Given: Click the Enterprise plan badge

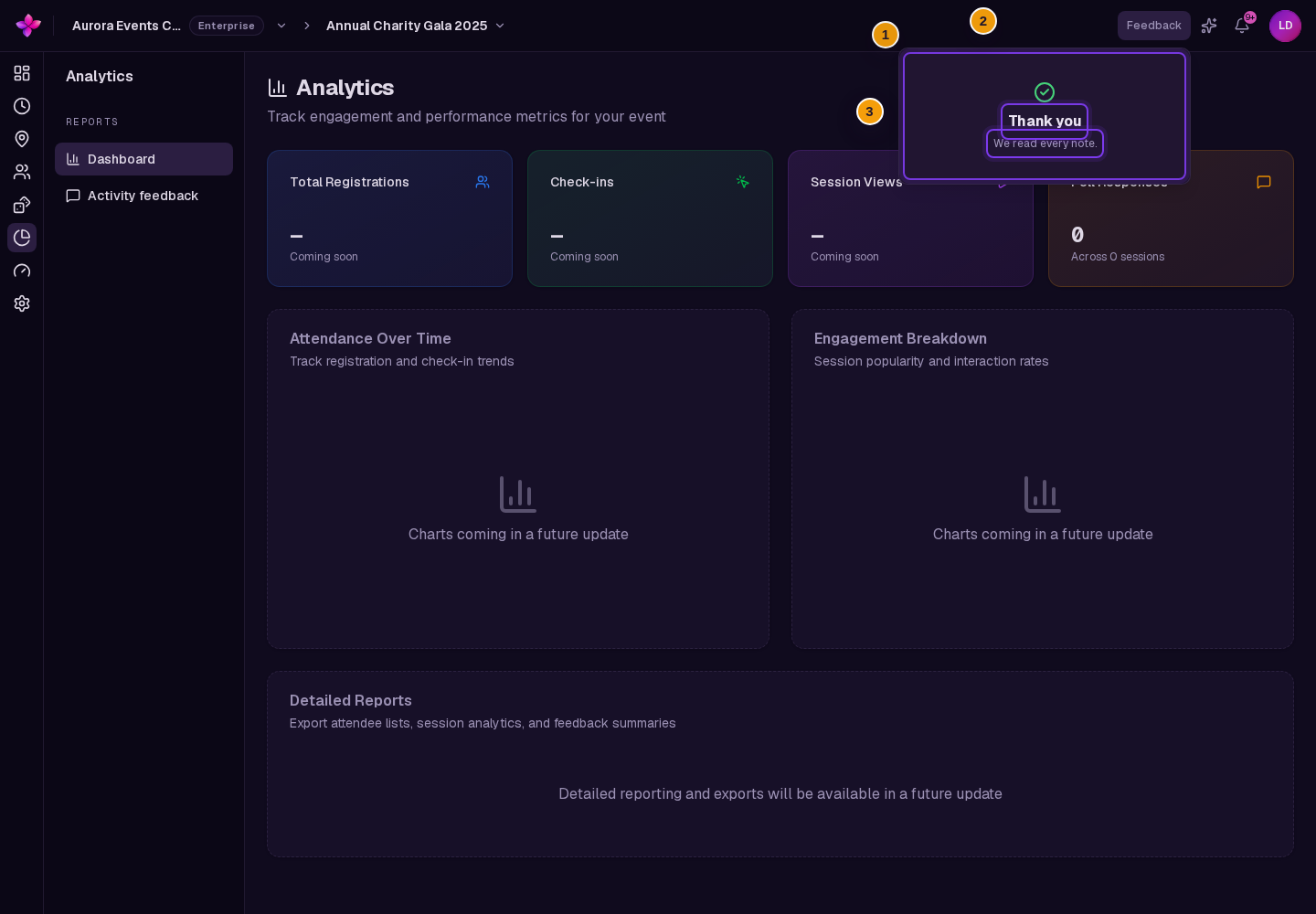Looking at the screenshot, I should pyautogui.click(x=227, y=26).
